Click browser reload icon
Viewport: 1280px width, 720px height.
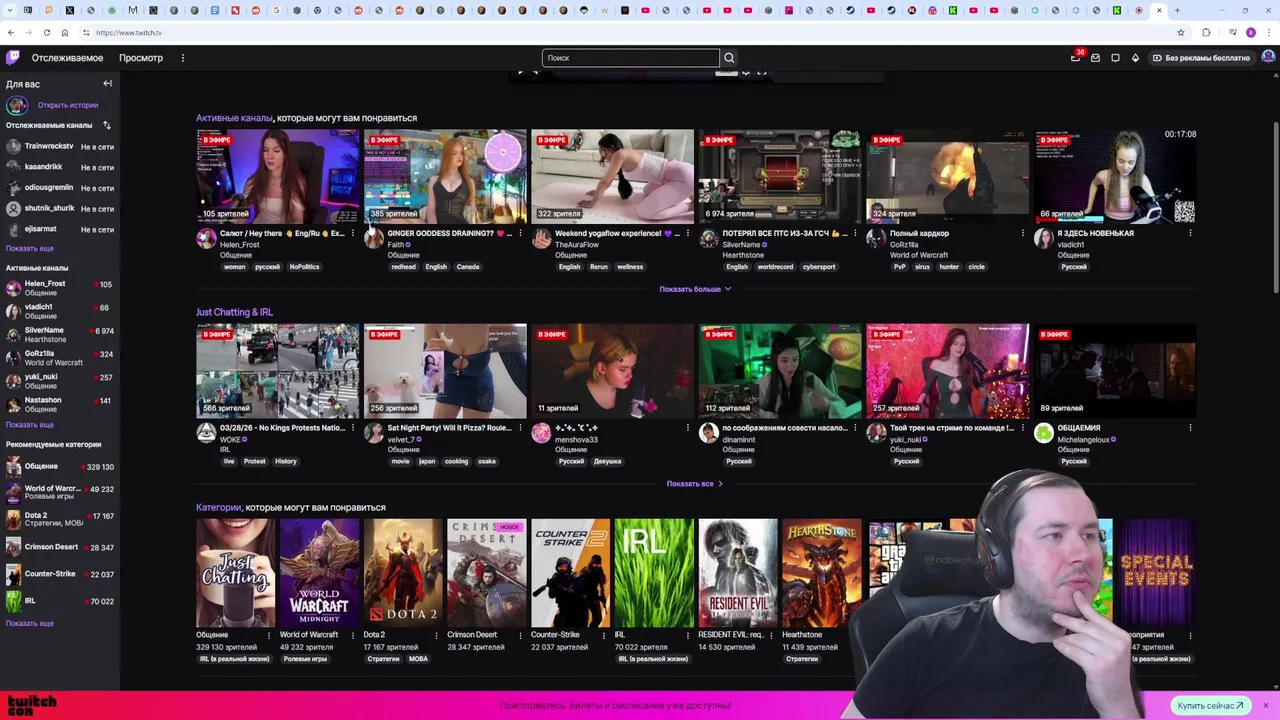coord(46,32)
